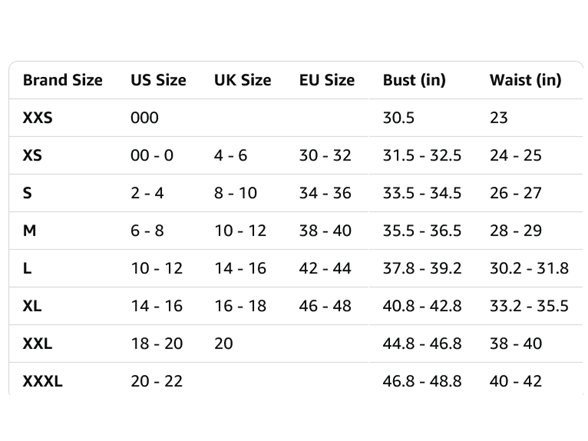
Task: Click the 42 - 44 EU size cell
Action: pos(325,268)
